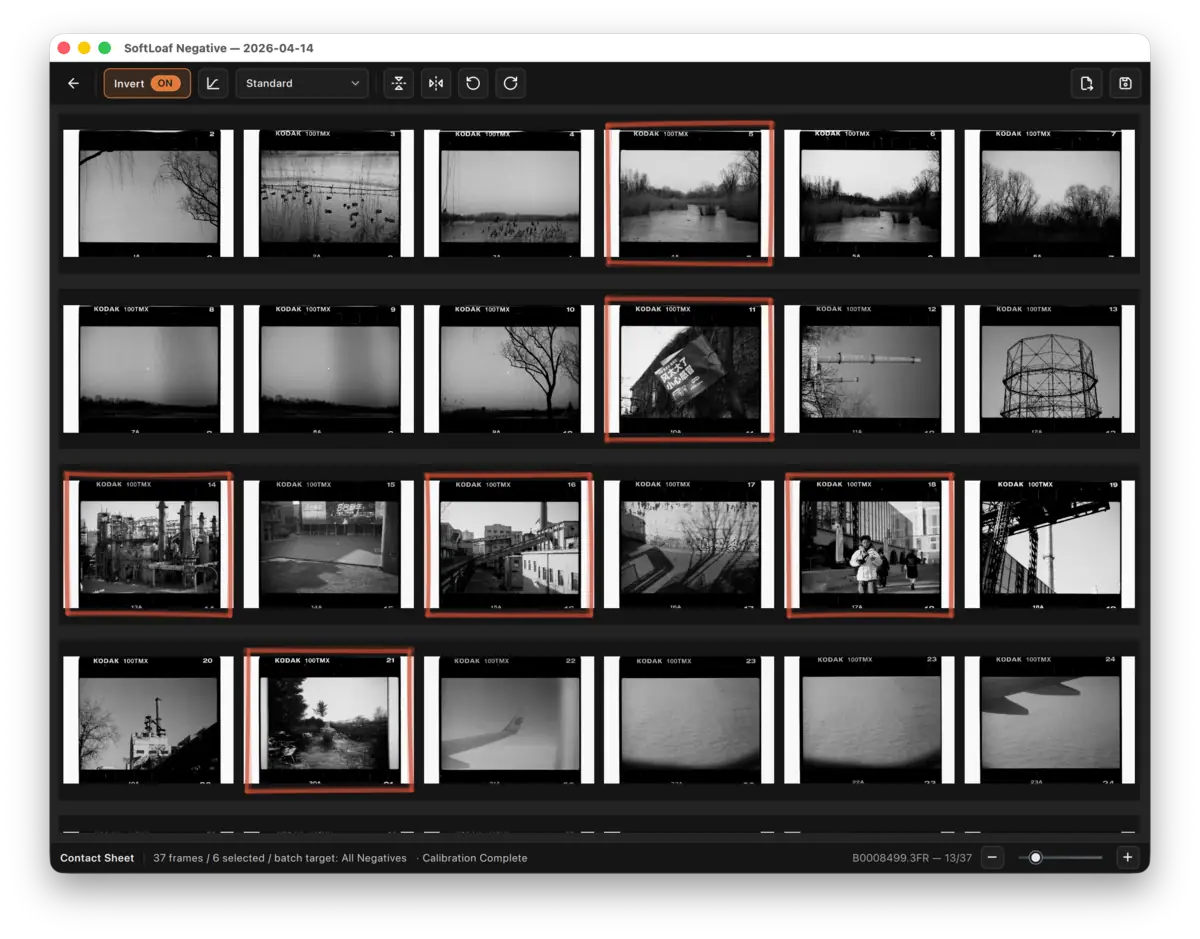
Task: Click the Contact Sheet status label
Action: (x=97, y=858)
